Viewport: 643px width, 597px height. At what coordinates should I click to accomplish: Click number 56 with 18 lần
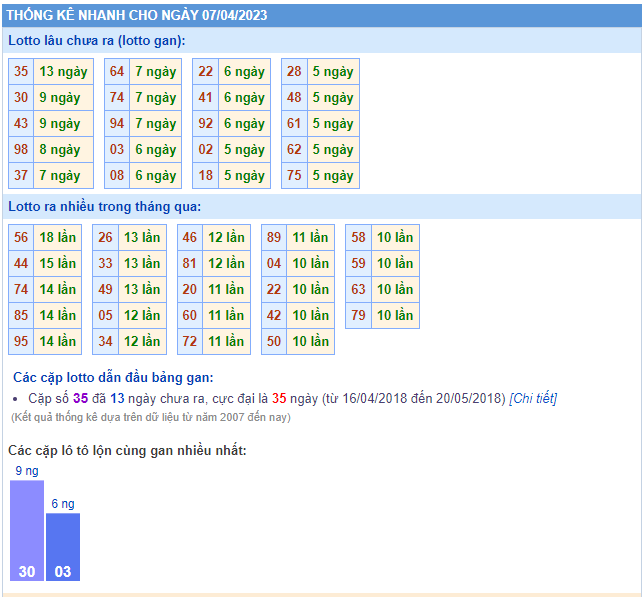pos(21,238)
